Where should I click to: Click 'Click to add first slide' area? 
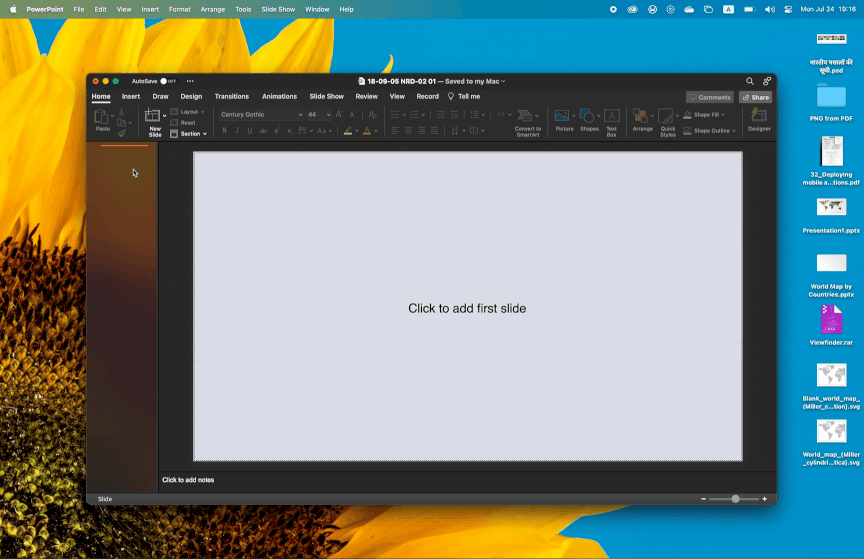pyautogui.click(x=467, y=308)
